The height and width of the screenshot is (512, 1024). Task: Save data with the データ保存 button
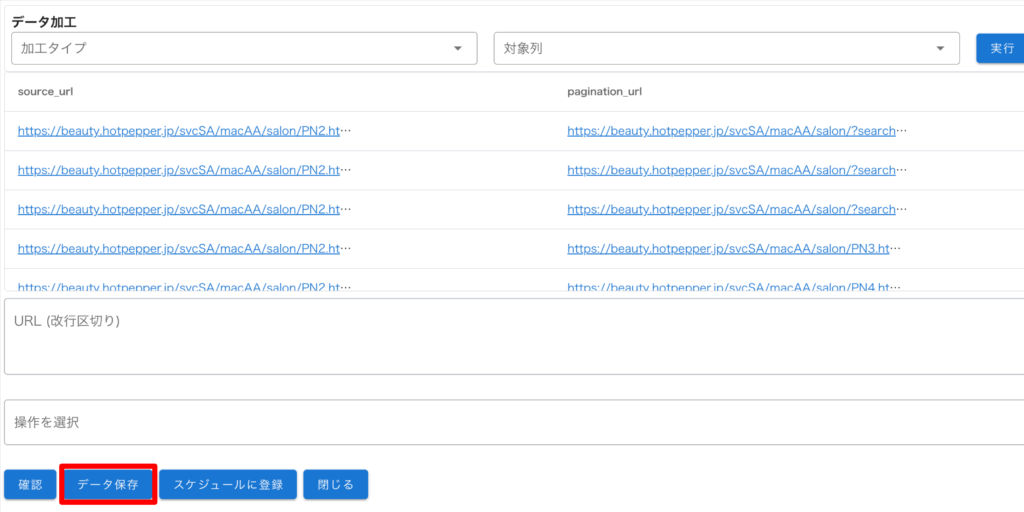point(108,485)
